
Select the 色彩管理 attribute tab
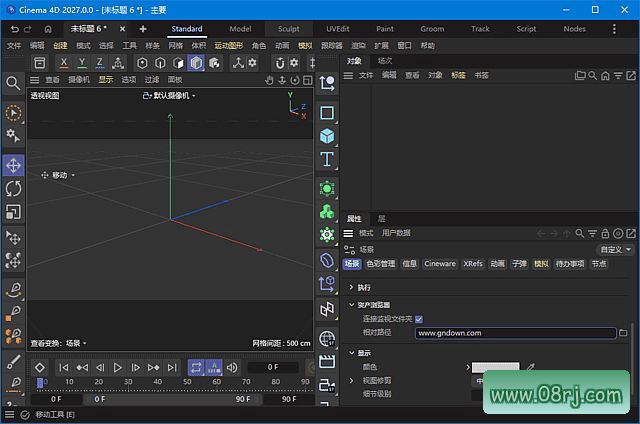pyautogui.click(x=380, y=264)
